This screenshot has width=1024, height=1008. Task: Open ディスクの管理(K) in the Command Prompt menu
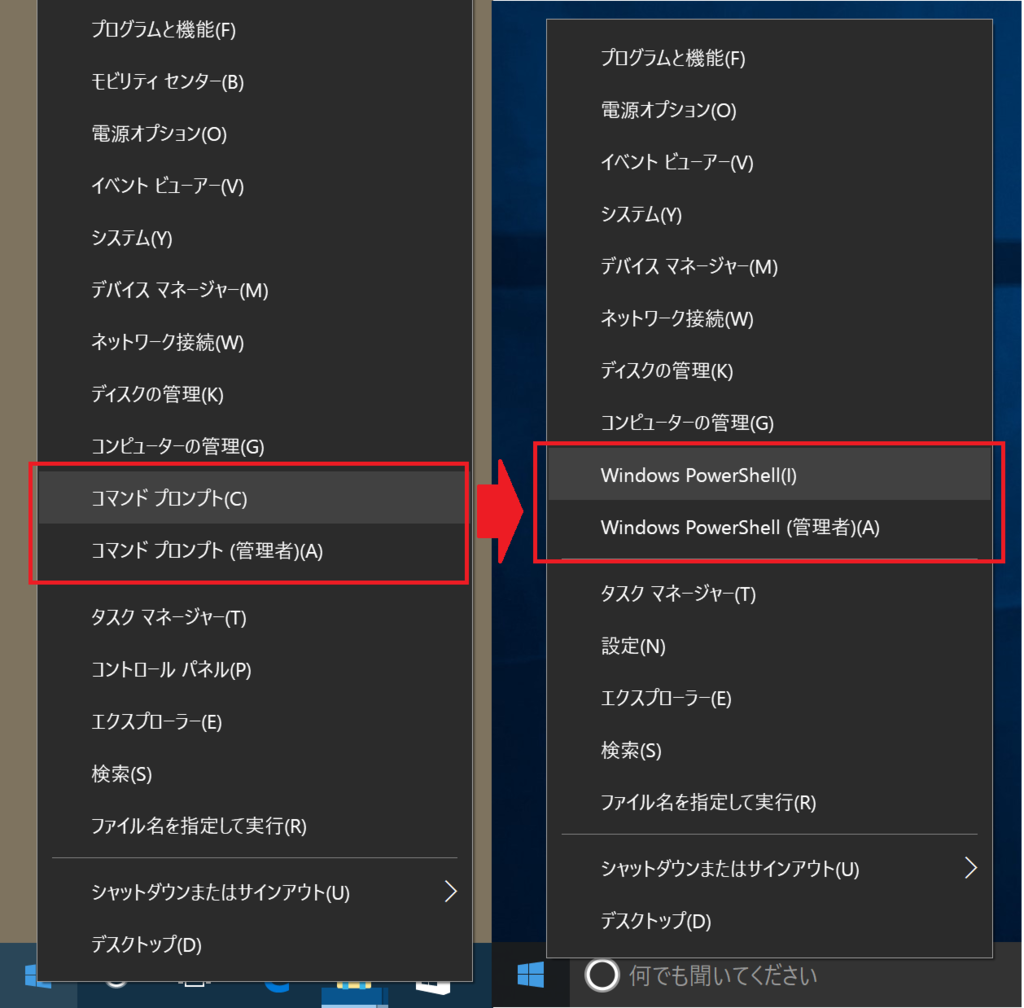tap(255, 394)
